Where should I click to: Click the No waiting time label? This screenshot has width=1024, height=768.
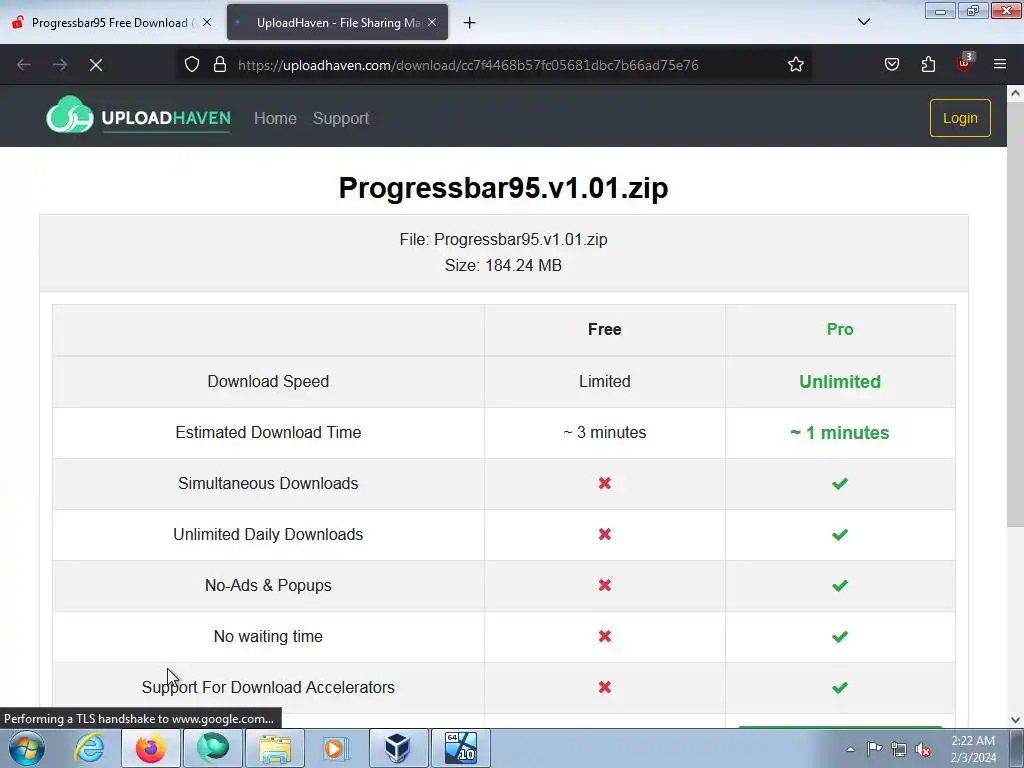click(268, 636)
